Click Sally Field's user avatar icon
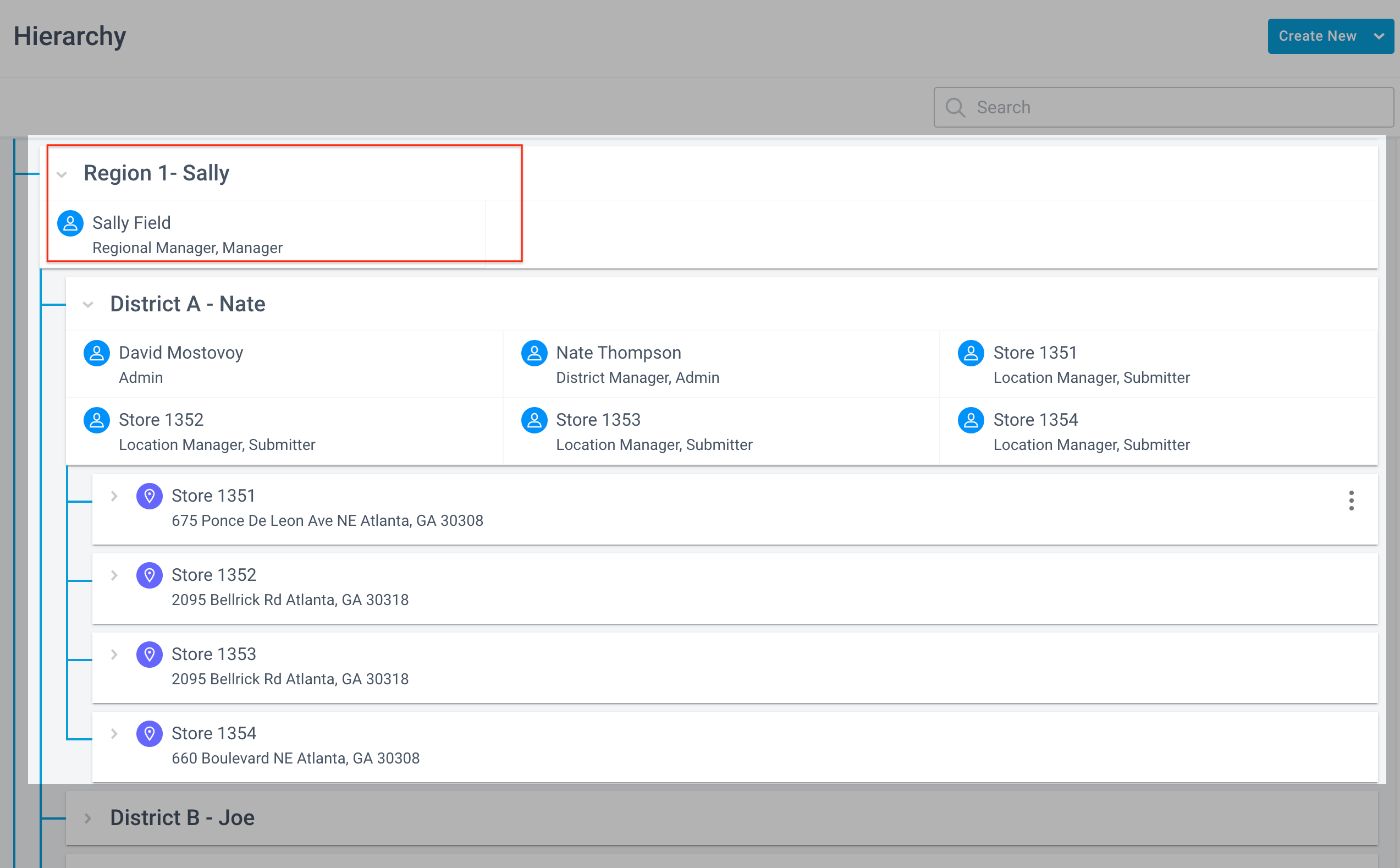1400x868 pixels. click(70, 223)
